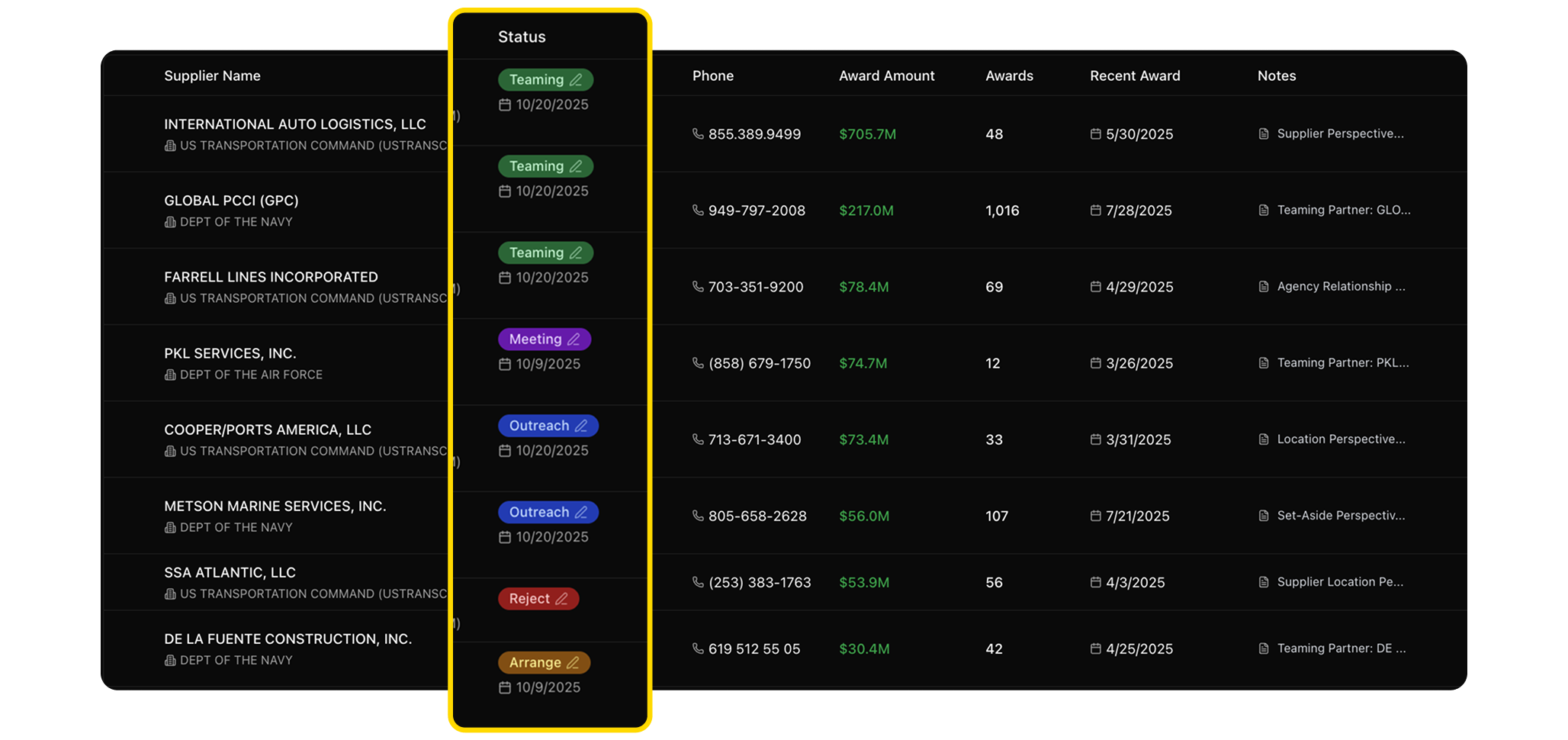Open the lowest Outreach status badge
This screenshot has width=1568, height=740.
tap(548, 512)
